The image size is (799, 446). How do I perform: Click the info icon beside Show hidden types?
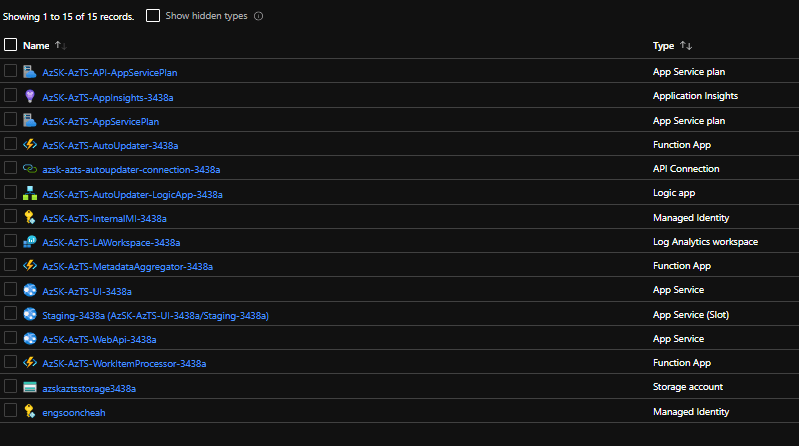tap(258, 16)
